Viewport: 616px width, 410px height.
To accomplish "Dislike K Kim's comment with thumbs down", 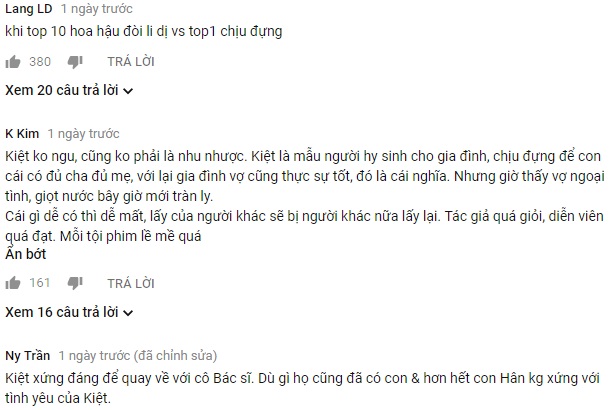I will (x=75, y=283).
